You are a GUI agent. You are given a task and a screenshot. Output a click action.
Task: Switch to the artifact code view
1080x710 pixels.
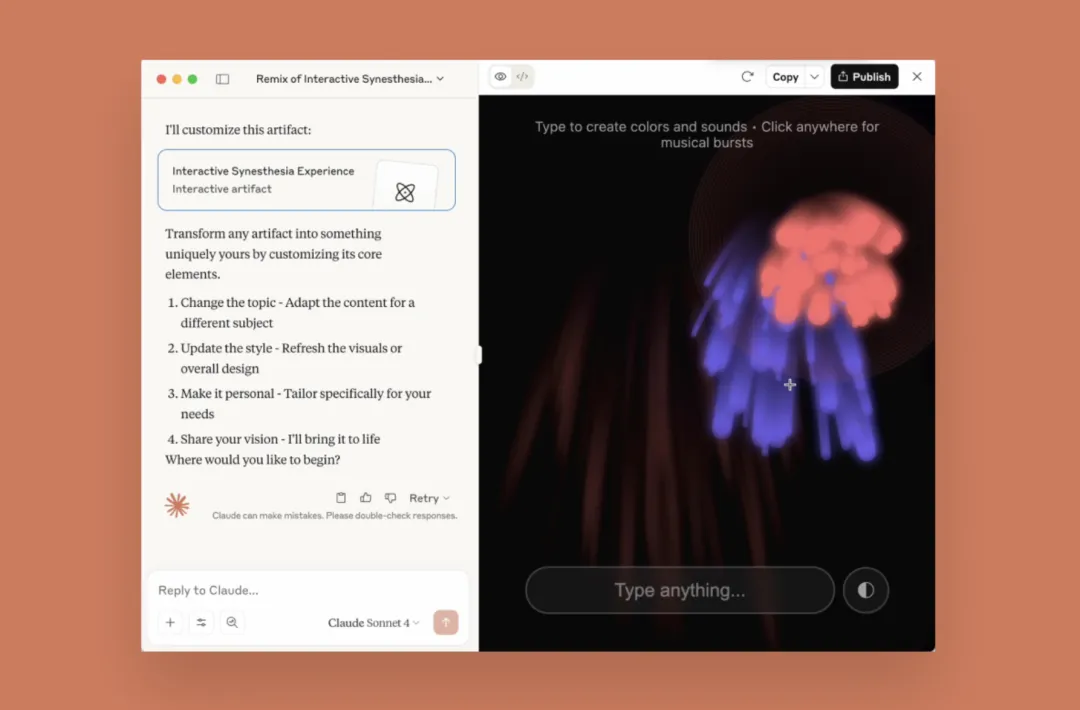(x=522, y=76)
